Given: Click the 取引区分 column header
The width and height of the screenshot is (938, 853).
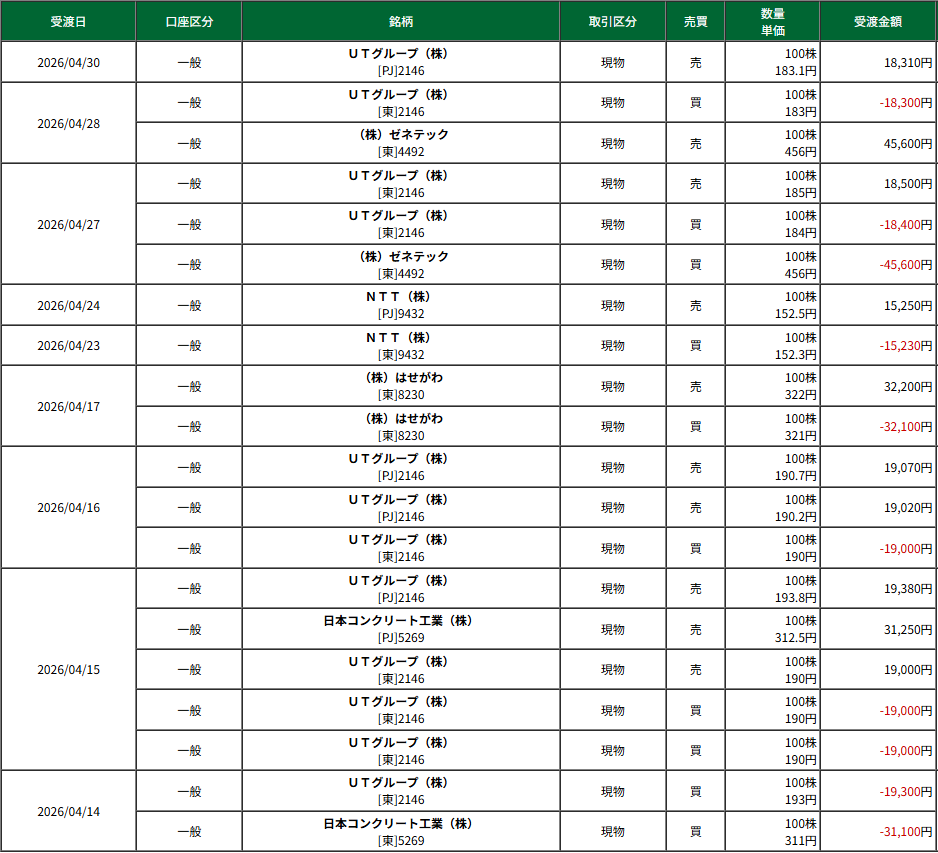Looking at the screenshot, I should click(x=613, y=22).
